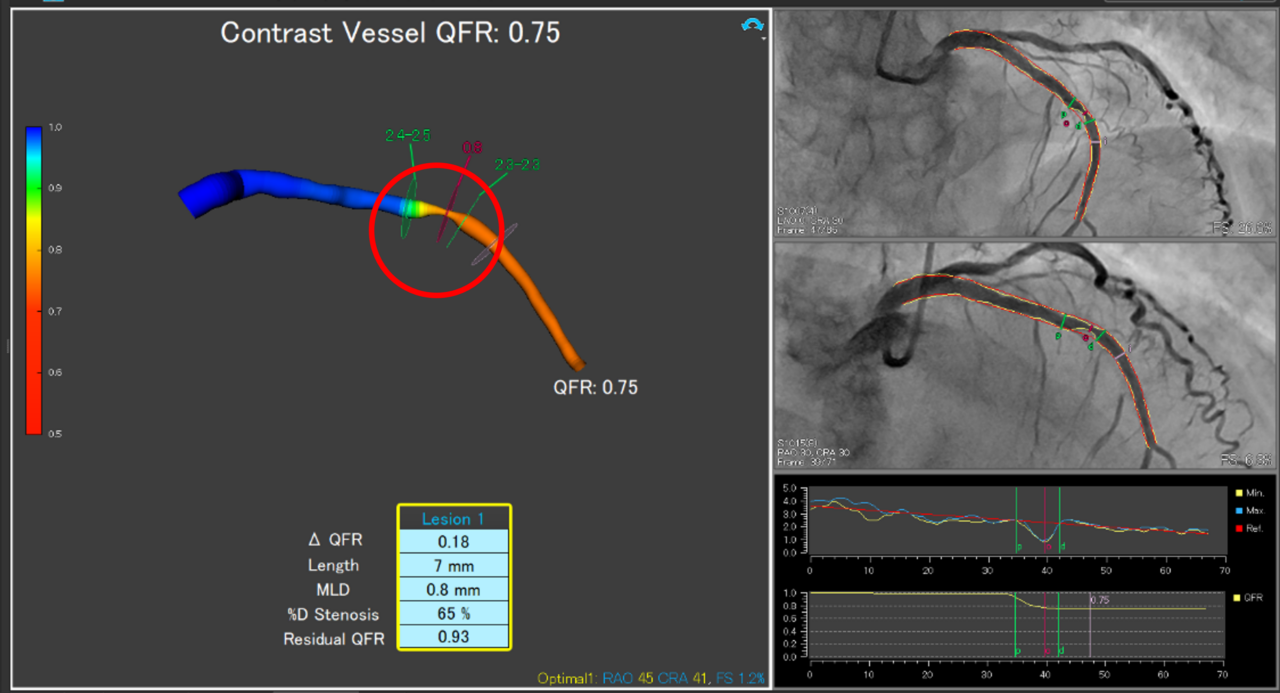Screen dimensions: 1280x693
Task: Click the 24-25 proximal marker label
Action: [407, 135]
